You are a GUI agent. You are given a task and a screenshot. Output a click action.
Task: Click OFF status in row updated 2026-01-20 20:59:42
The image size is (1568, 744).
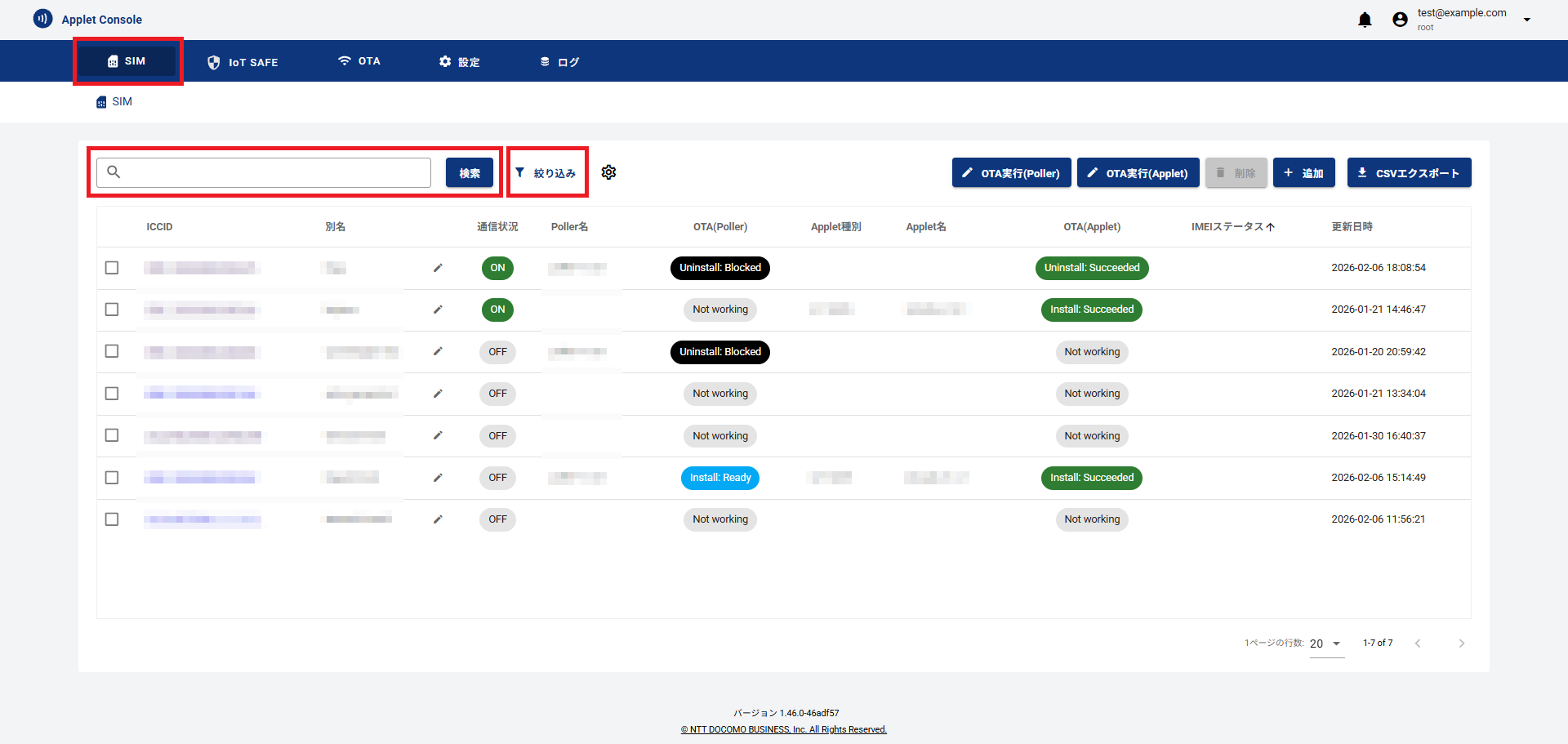tap(497, 352)
